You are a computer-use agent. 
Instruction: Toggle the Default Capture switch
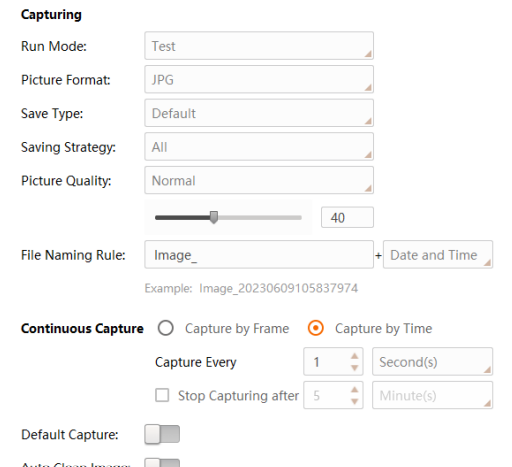(x=162, y=434)
